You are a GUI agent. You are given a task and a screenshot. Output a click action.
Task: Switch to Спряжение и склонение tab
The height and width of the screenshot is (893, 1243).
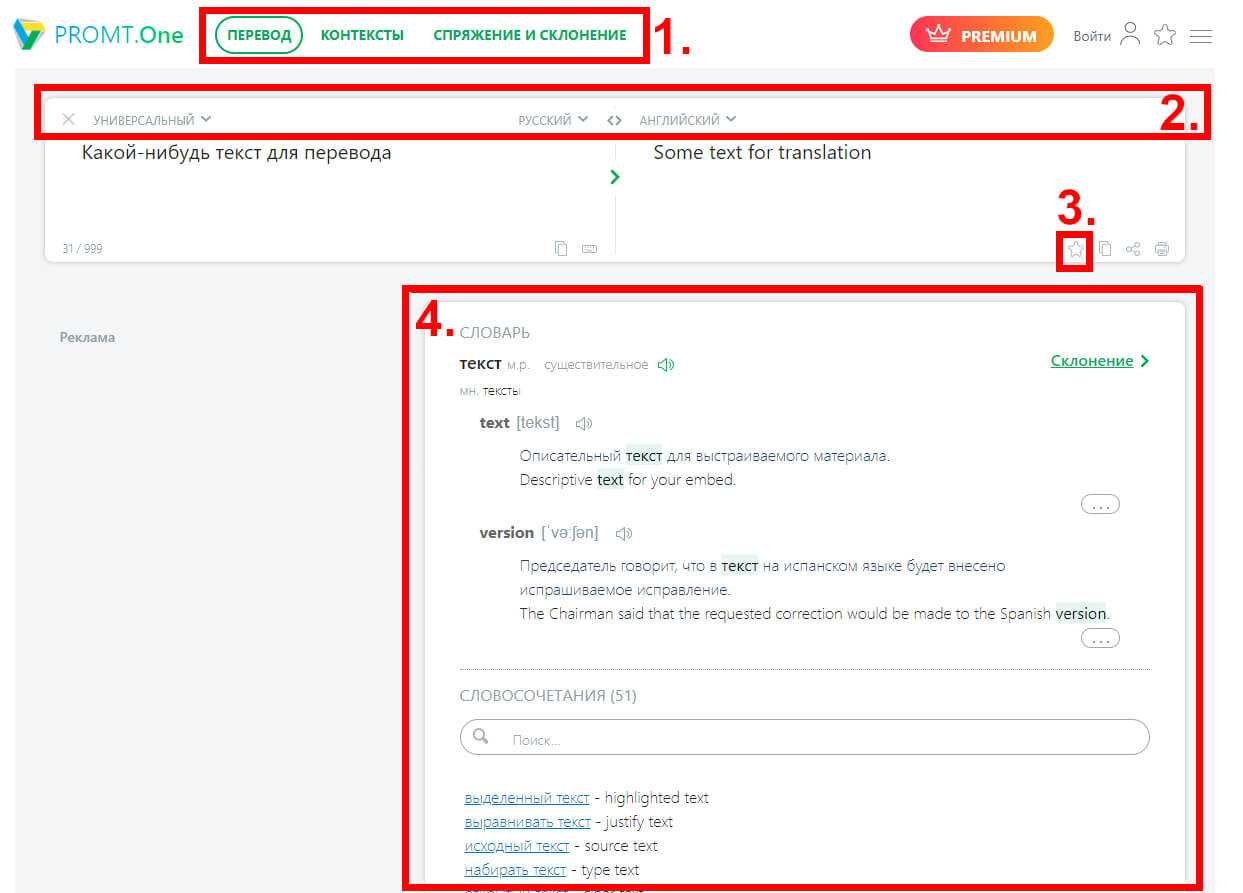tap(529, 35)
